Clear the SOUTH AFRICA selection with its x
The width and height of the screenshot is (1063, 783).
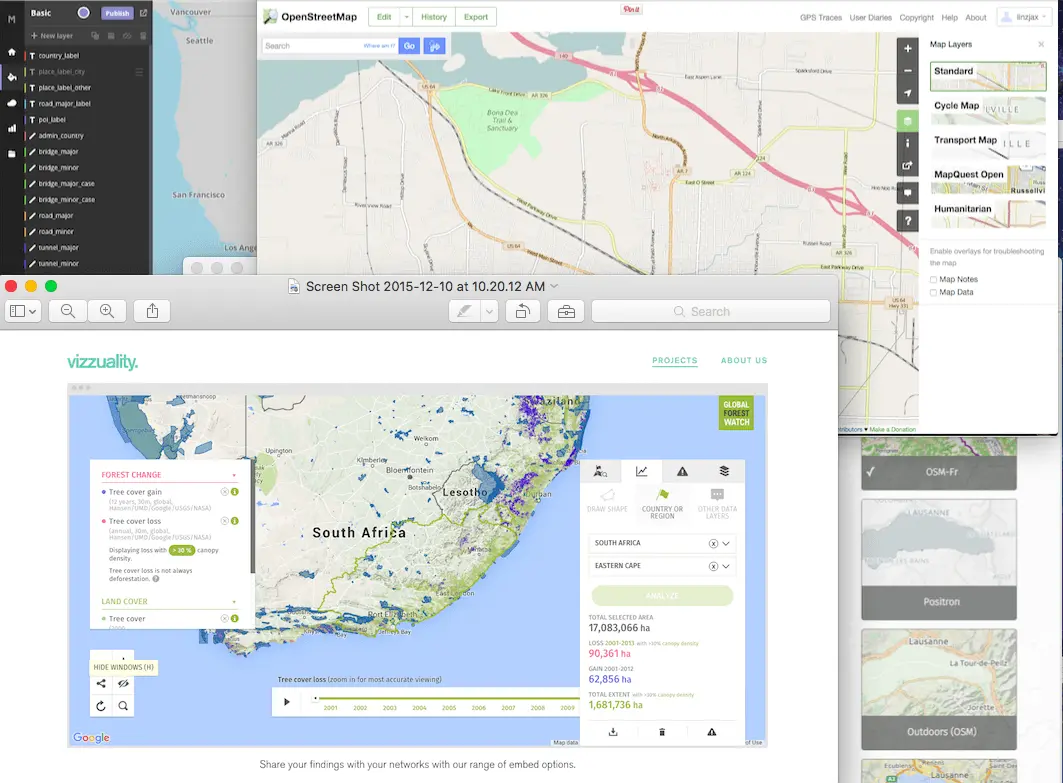(713, 544)
